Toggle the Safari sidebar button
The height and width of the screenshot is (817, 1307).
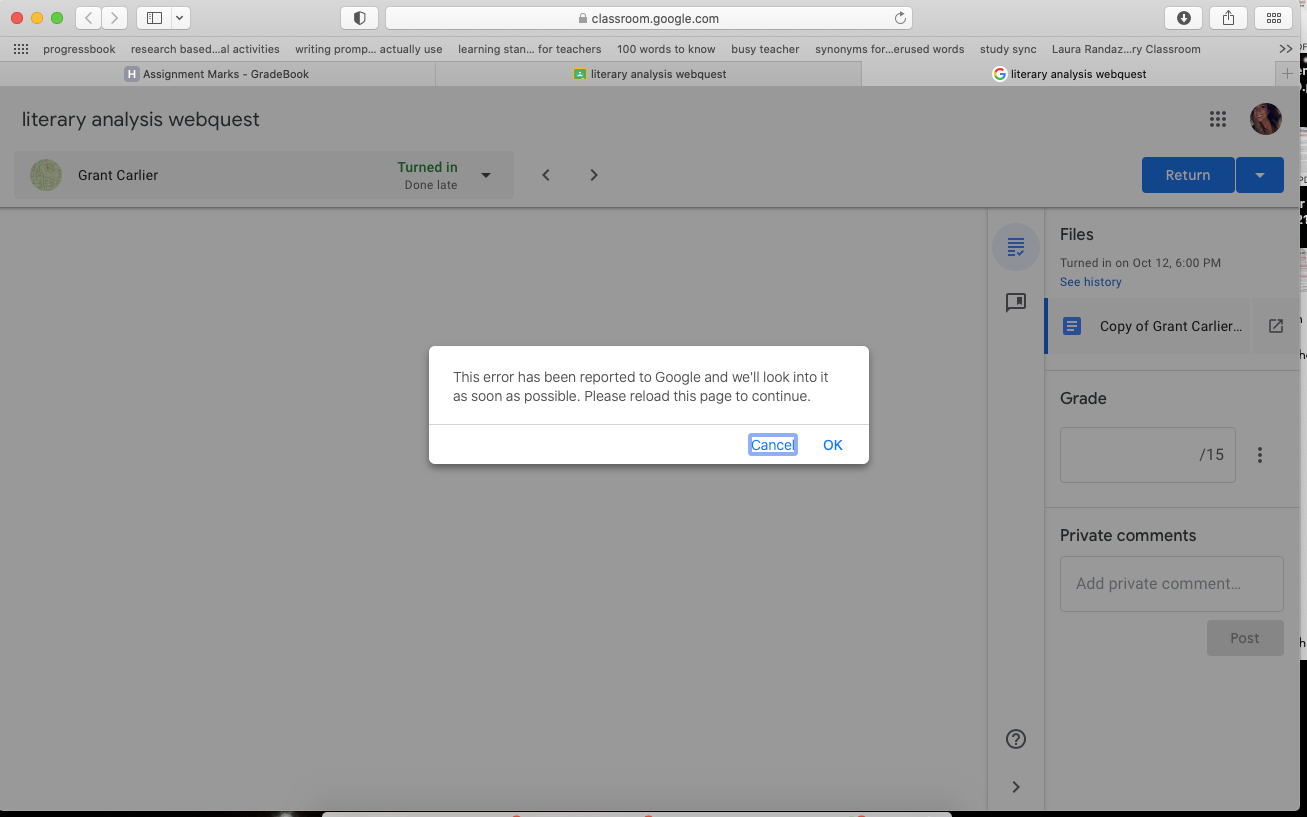[x=154, y=18]
